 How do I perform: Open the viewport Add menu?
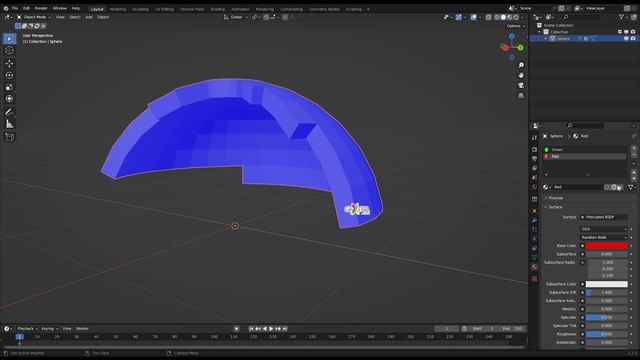click(89, 17)
